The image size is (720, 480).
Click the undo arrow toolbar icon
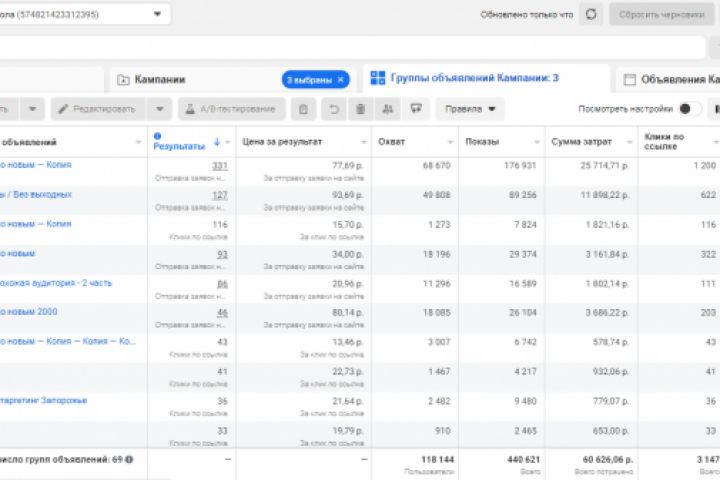pos(334,109)
